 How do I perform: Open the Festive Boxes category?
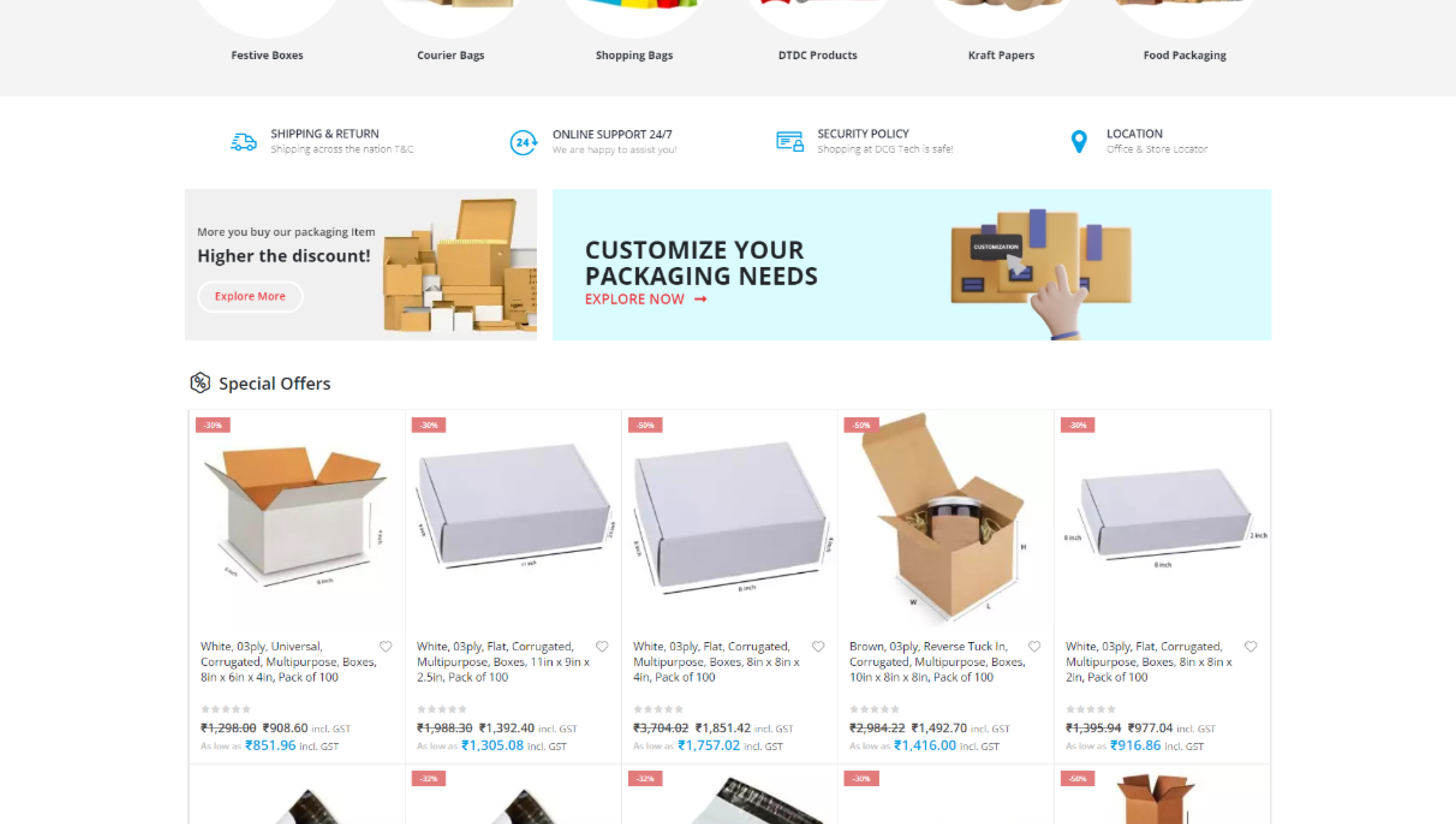[x=267, y=55]
